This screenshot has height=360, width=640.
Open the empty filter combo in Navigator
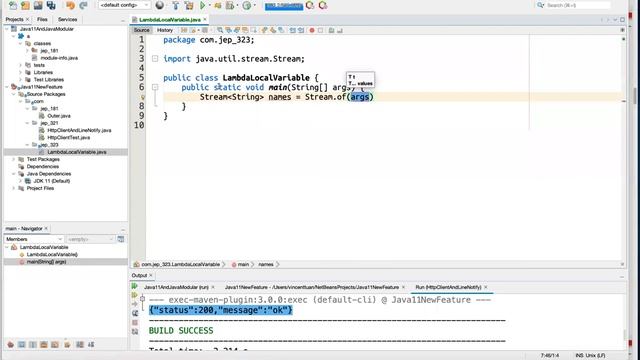91,239
